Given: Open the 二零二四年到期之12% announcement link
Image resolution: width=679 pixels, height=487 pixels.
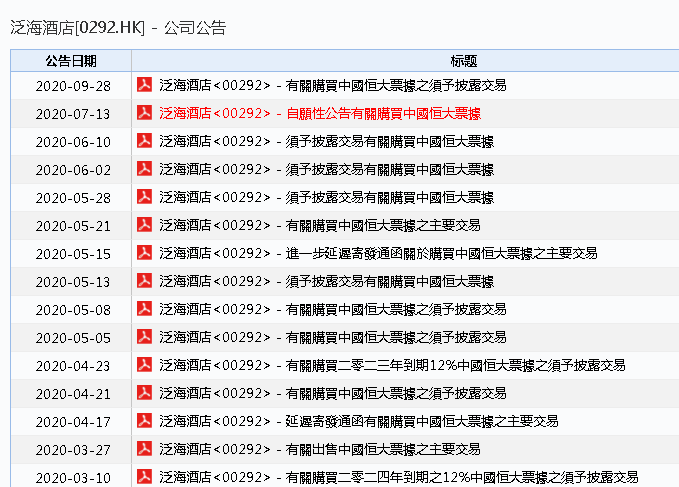Looking at the screenshot, I should tap(399, 477).
